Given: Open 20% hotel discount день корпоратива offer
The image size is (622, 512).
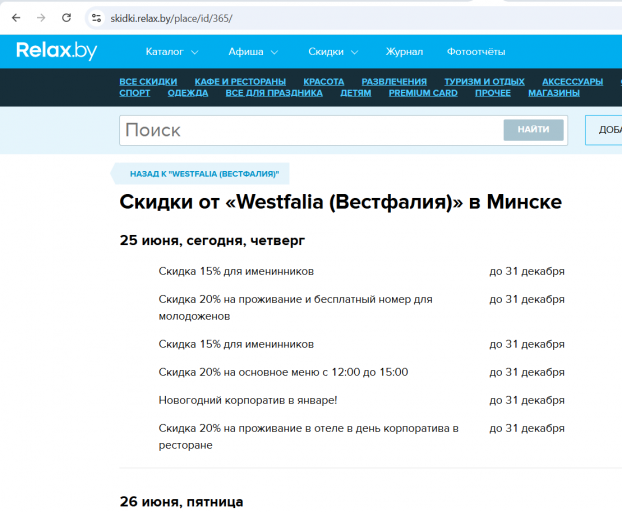Looking at the screenshot, I should pos(309,437).
